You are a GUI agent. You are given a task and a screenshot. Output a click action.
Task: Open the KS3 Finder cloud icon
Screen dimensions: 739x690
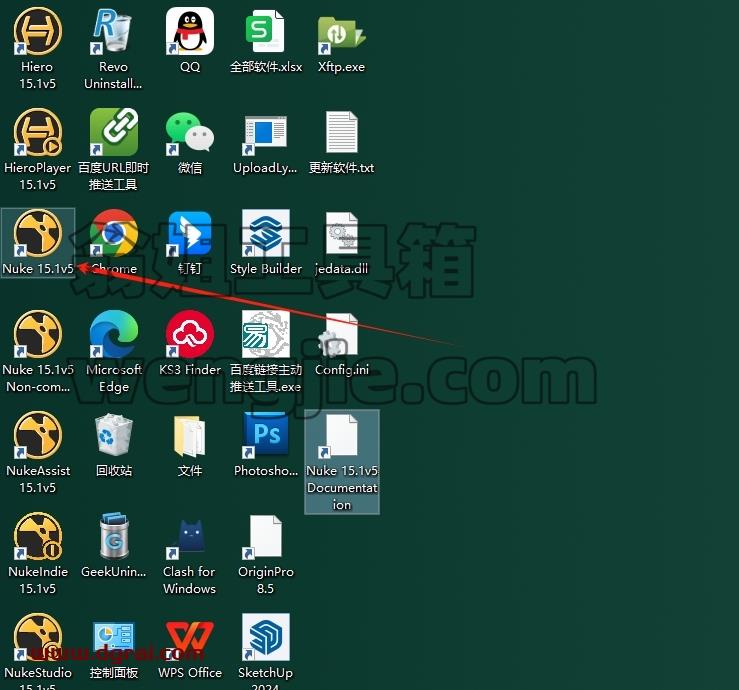[190, 334]
